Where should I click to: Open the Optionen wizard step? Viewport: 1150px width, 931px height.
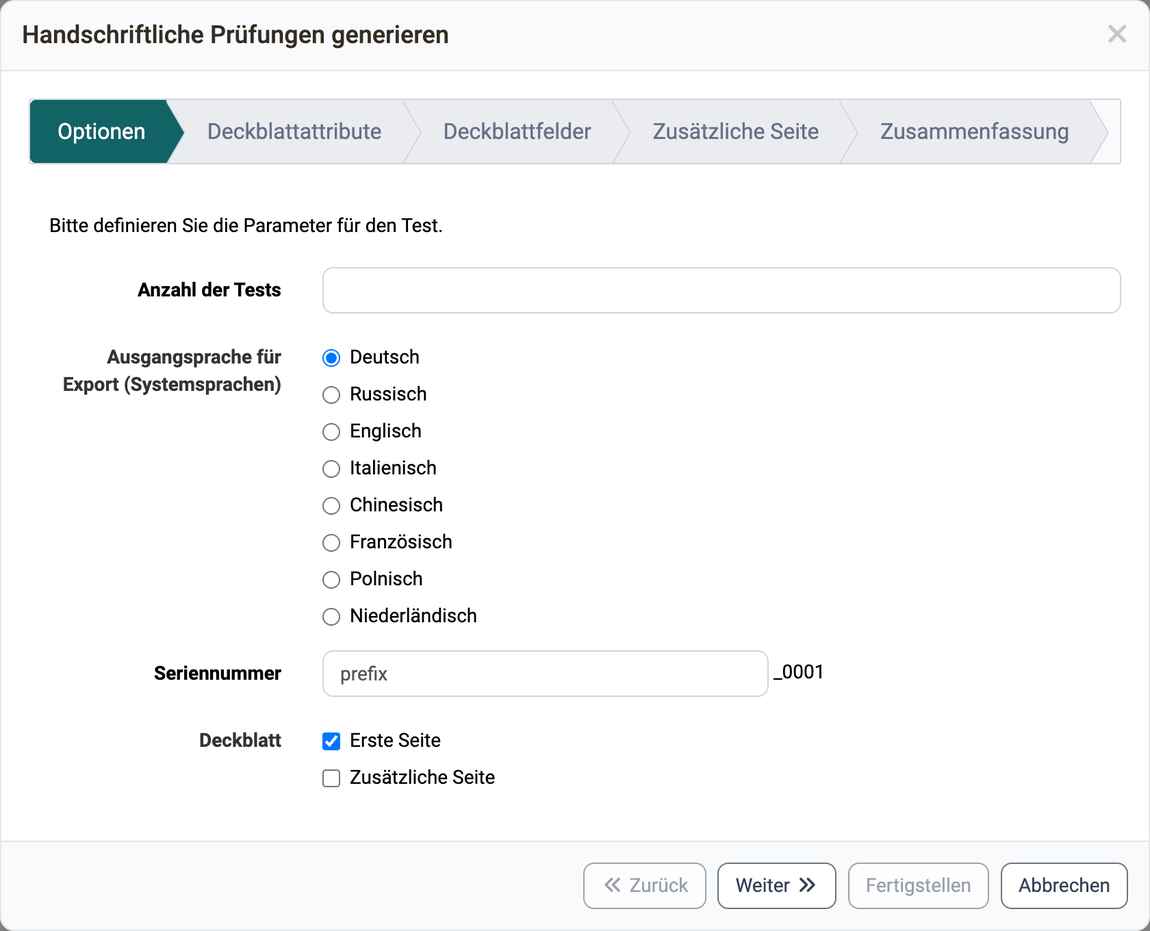pos(101,131)
